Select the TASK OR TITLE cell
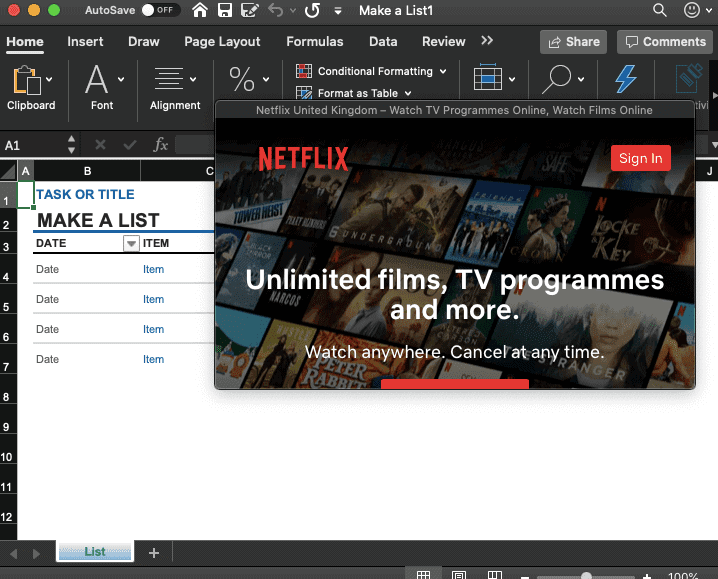Screen dimensions: 718x579 click(x=85, y=194)
